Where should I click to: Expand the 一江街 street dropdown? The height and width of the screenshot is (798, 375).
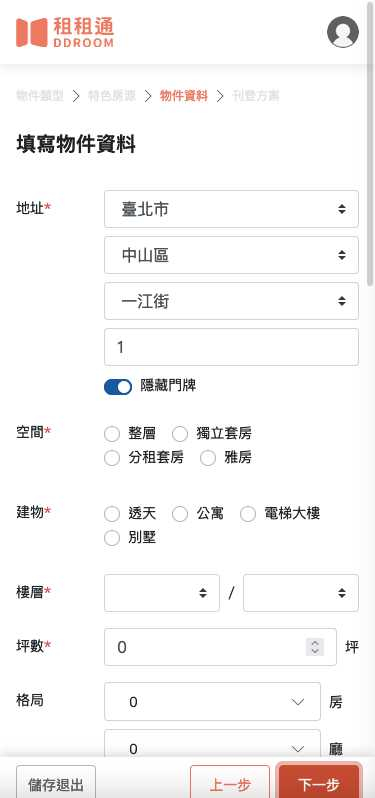coord(232,301)
